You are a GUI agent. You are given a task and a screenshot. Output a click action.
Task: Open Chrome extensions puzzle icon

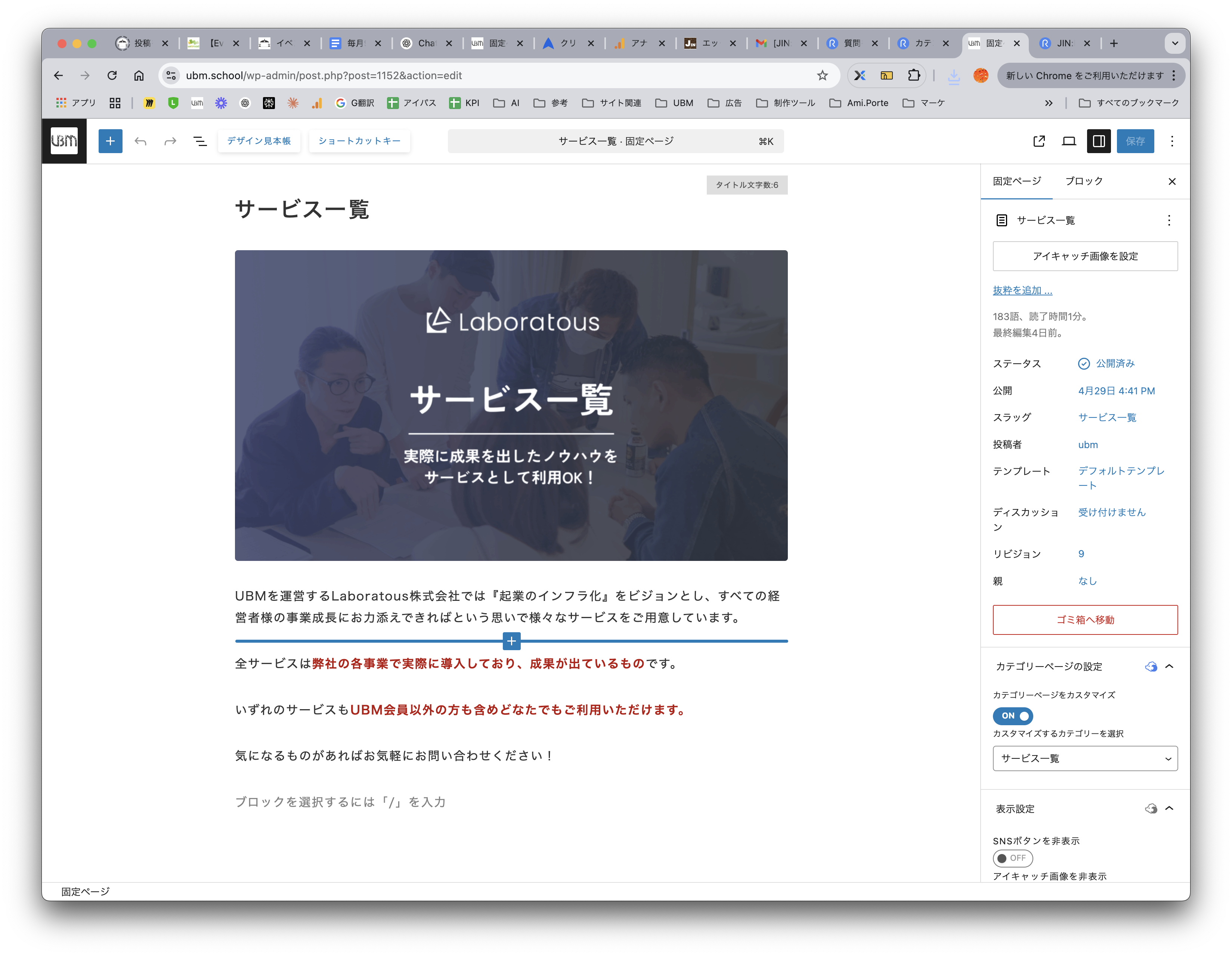[x=914, y=75]
